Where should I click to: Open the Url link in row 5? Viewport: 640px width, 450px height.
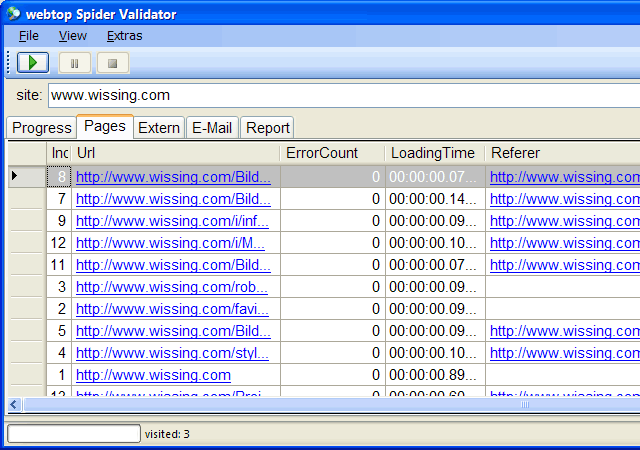(173, 331)
